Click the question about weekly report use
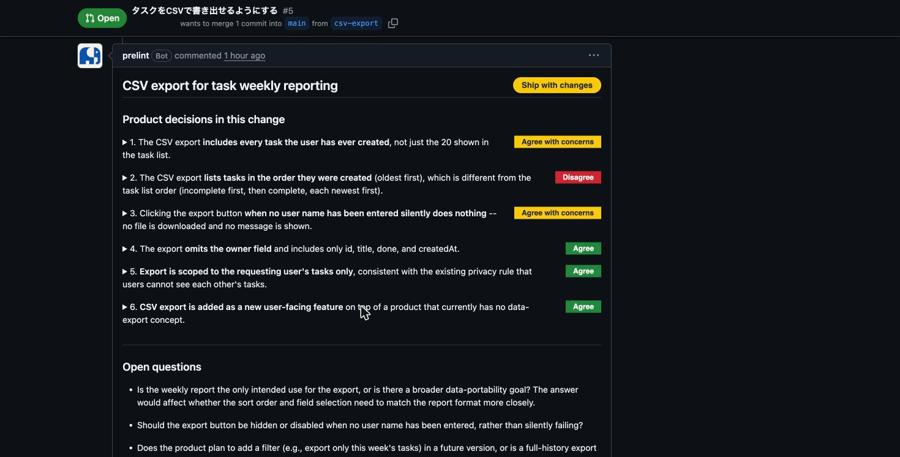 click(x=358, y=396)
